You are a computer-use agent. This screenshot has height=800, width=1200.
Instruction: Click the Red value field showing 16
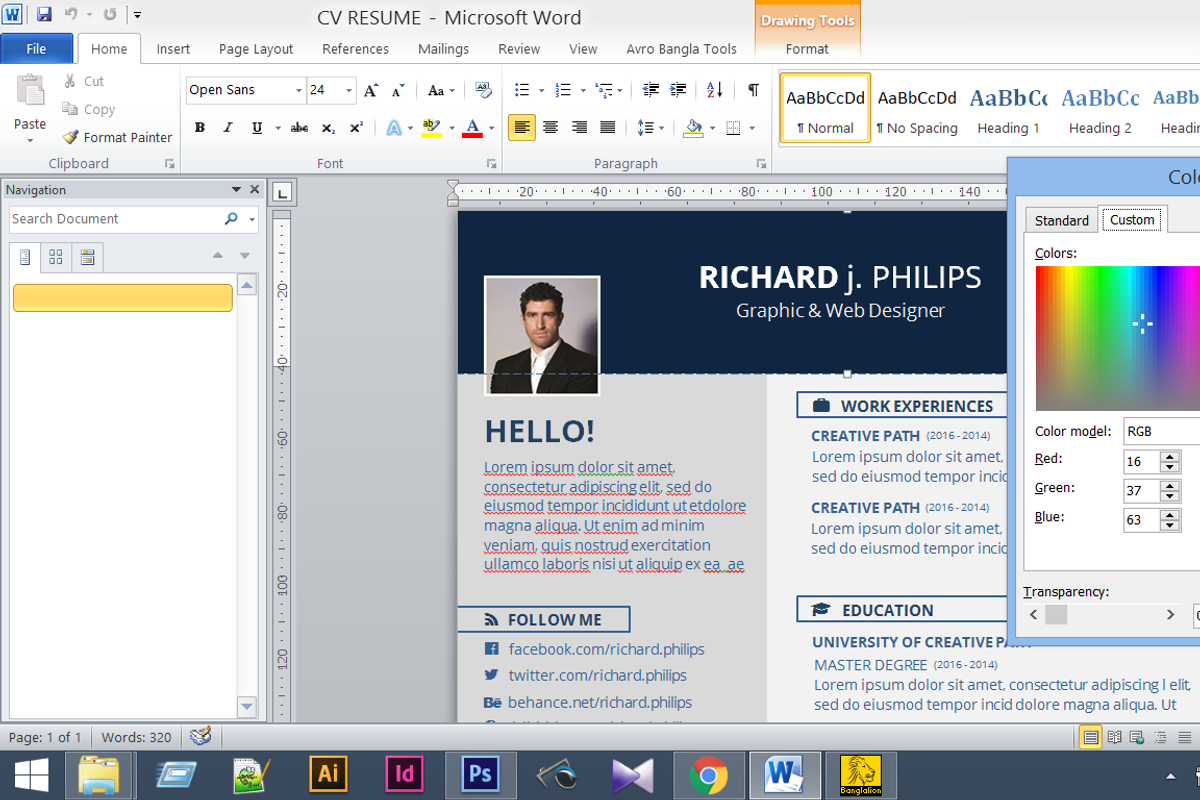coord(1140,462)
